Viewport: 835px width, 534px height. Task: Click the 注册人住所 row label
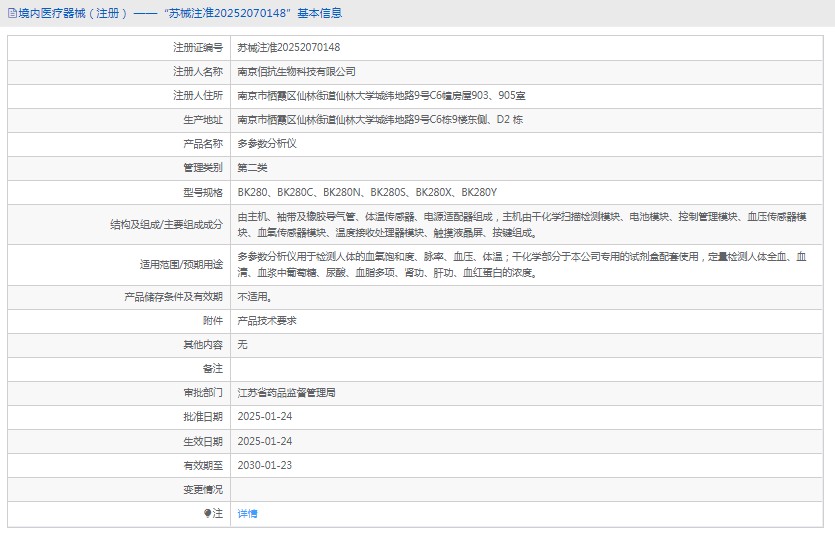pos(198,95)
